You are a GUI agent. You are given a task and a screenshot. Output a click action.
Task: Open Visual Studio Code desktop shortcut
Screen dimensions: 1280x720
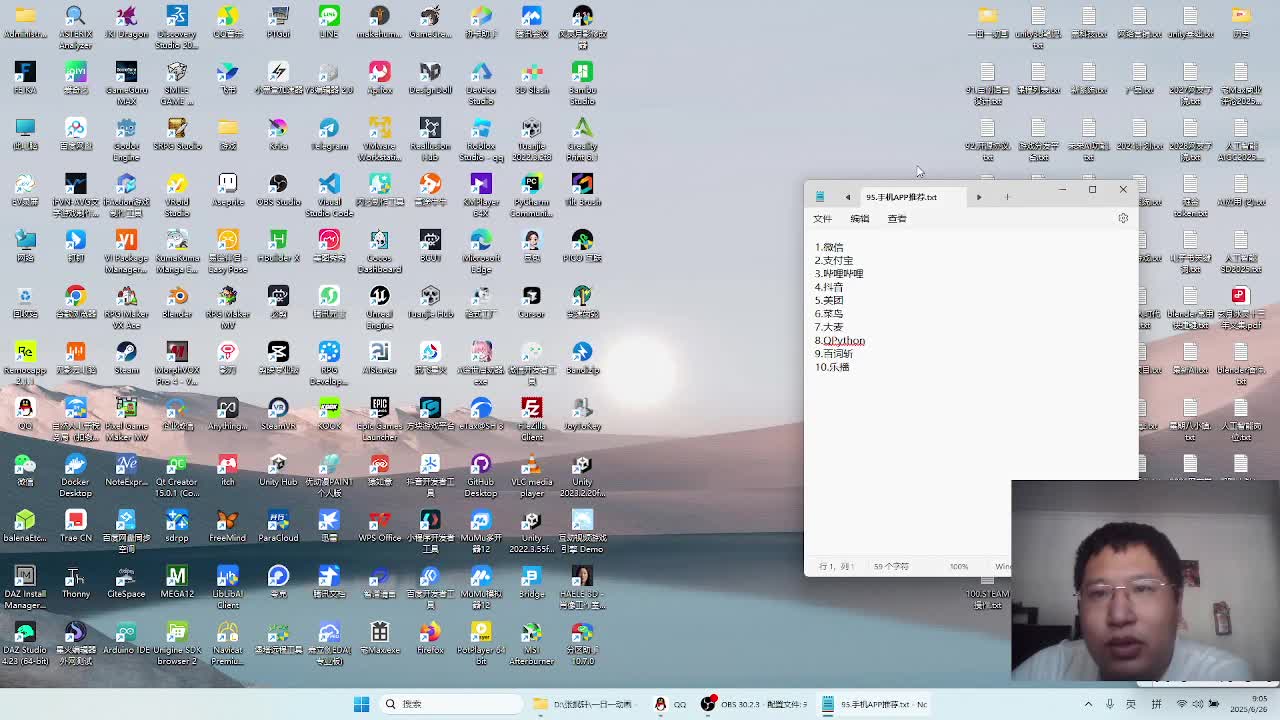point(329,195)
